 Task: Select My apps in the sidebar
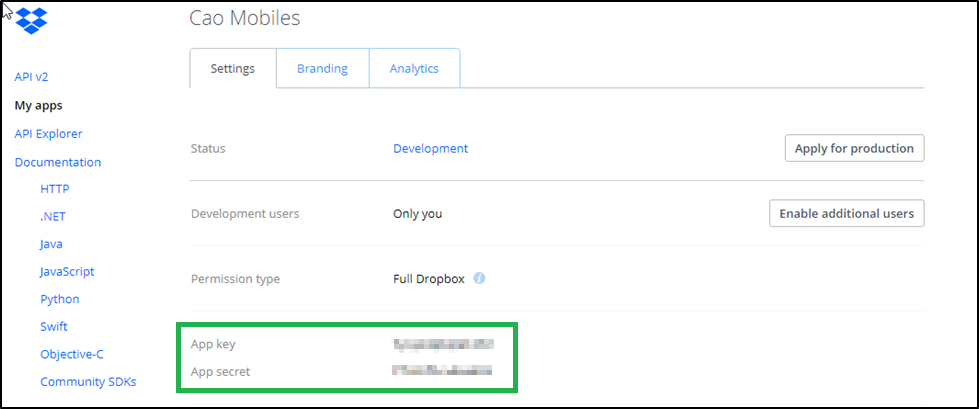tap(39, 106)
